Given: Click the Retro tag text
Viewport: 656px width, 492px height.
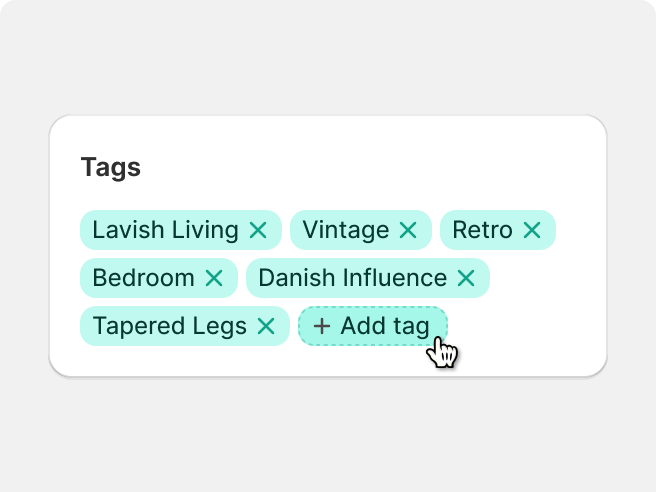Looking at the screenshot, I should 482,230.
